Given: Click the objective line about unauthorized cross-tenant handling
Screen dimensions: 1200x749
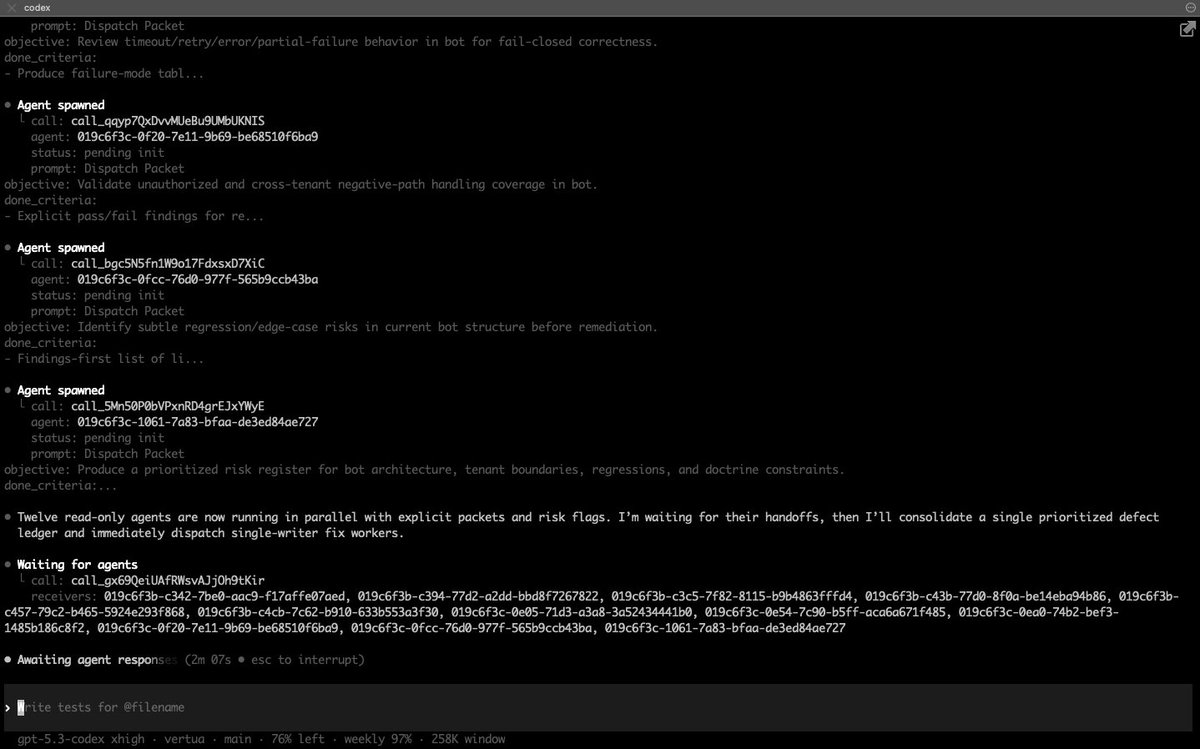Looking at the screenshot, I should click(x=301, y=184).
